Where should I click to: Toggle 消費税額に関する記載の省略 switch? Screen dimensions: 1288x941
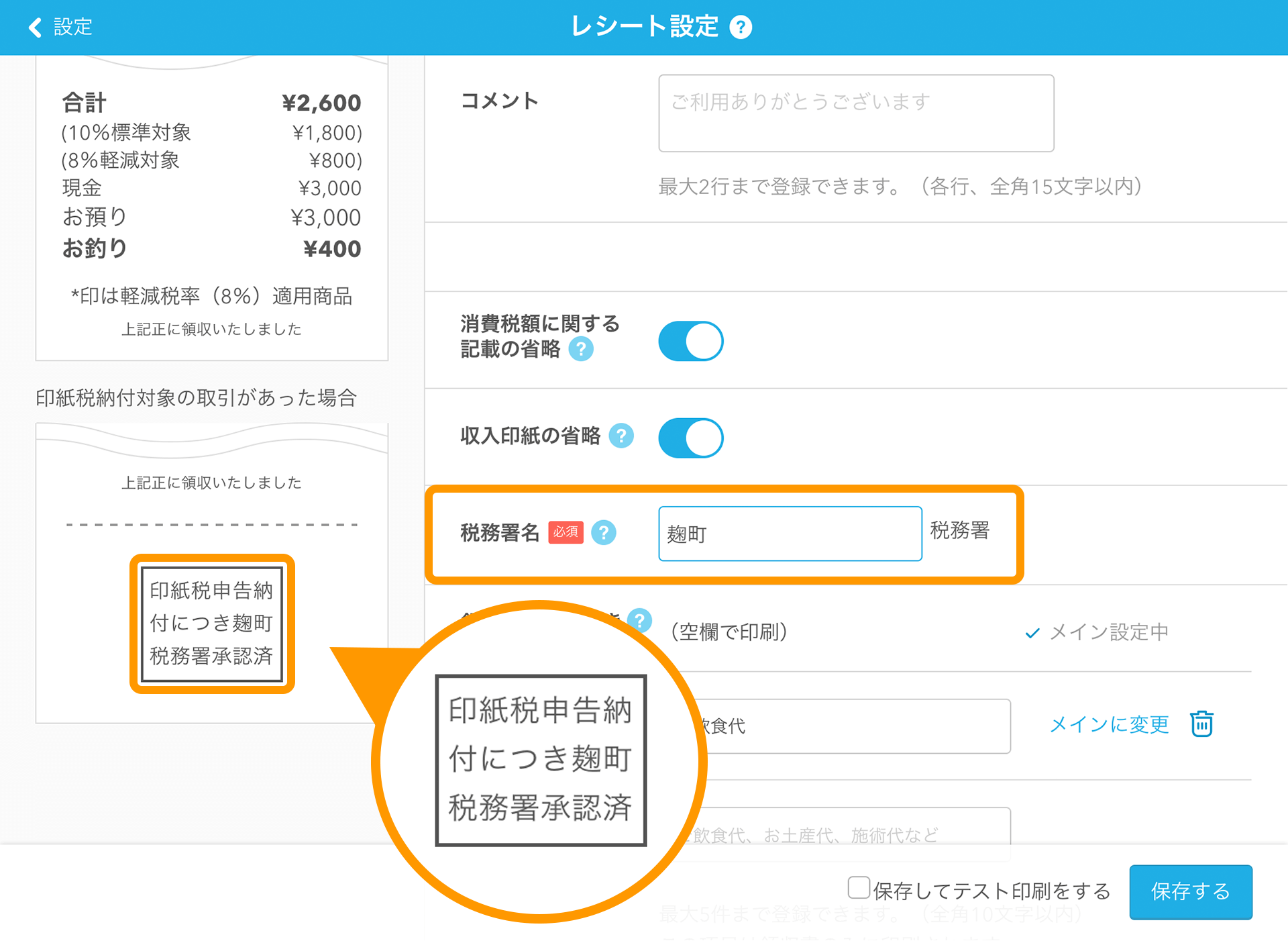point(690,342)
